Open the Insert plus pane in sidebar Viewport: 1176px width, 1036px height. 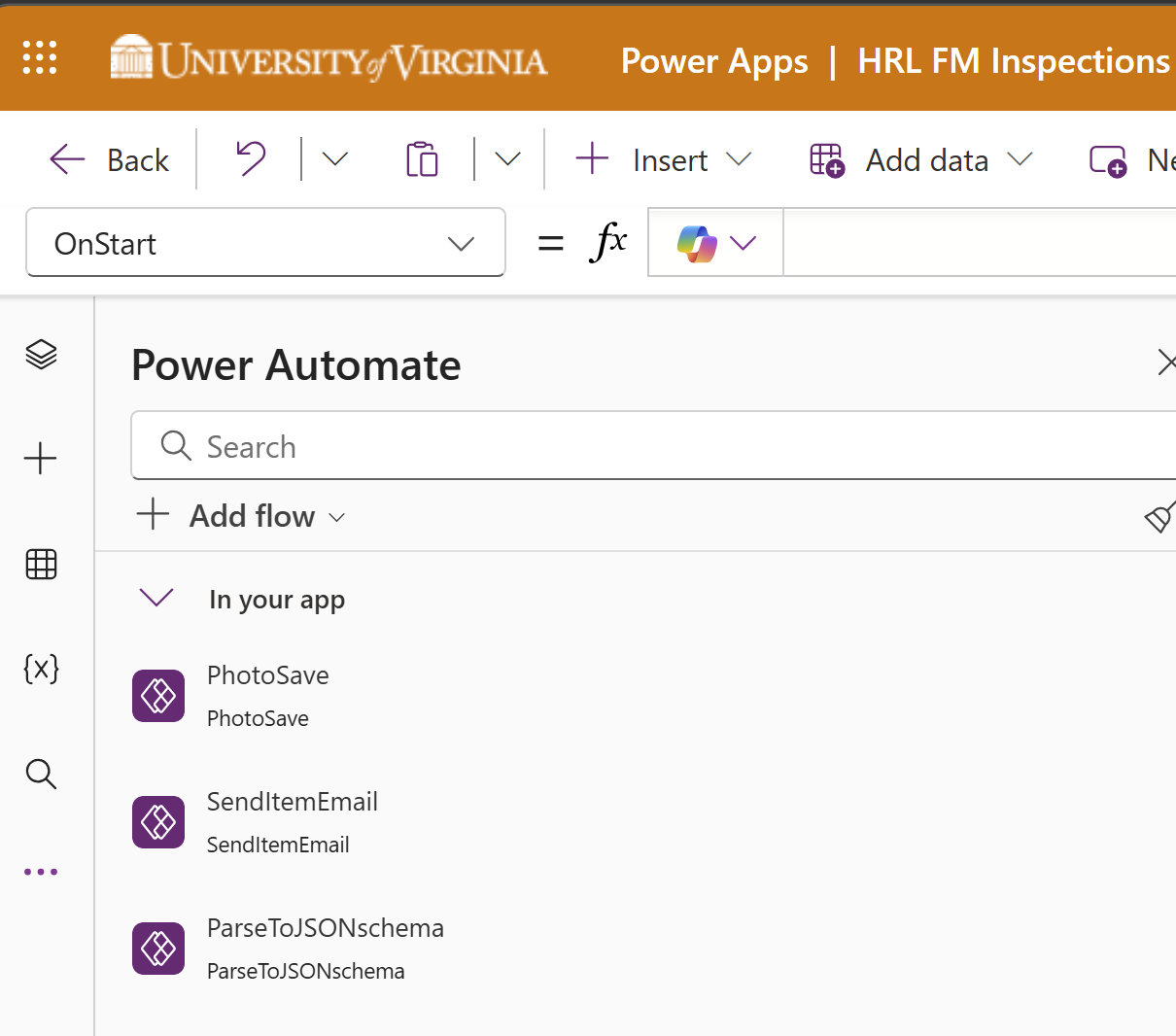41,458
